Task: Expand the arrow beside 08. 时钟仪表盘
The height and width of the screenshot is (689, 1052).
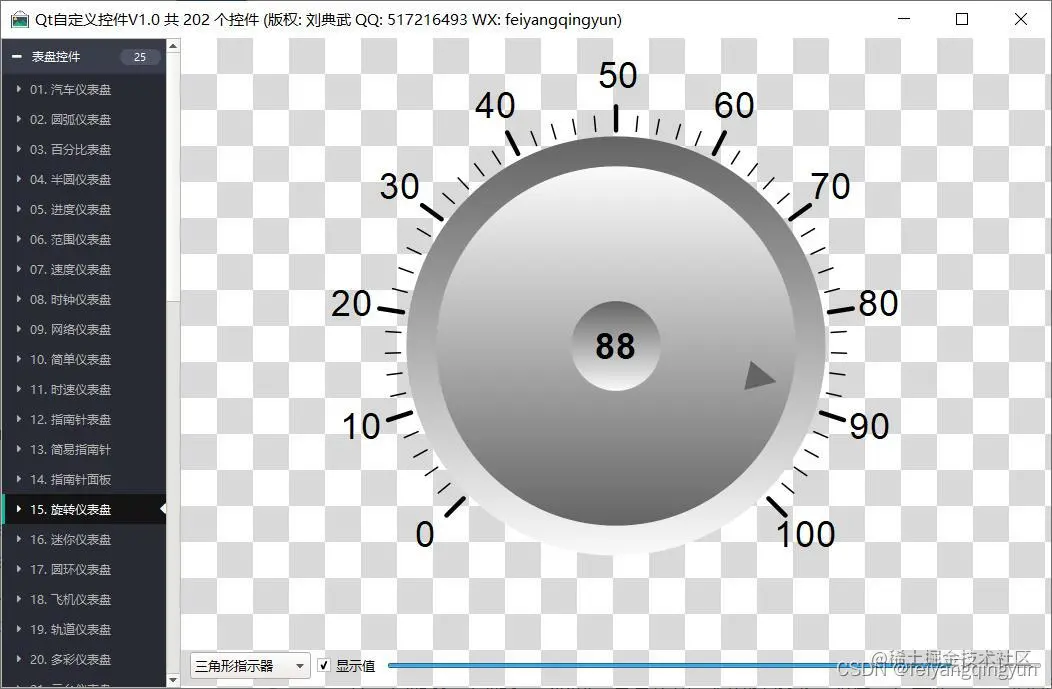Action: pos(19,299)
